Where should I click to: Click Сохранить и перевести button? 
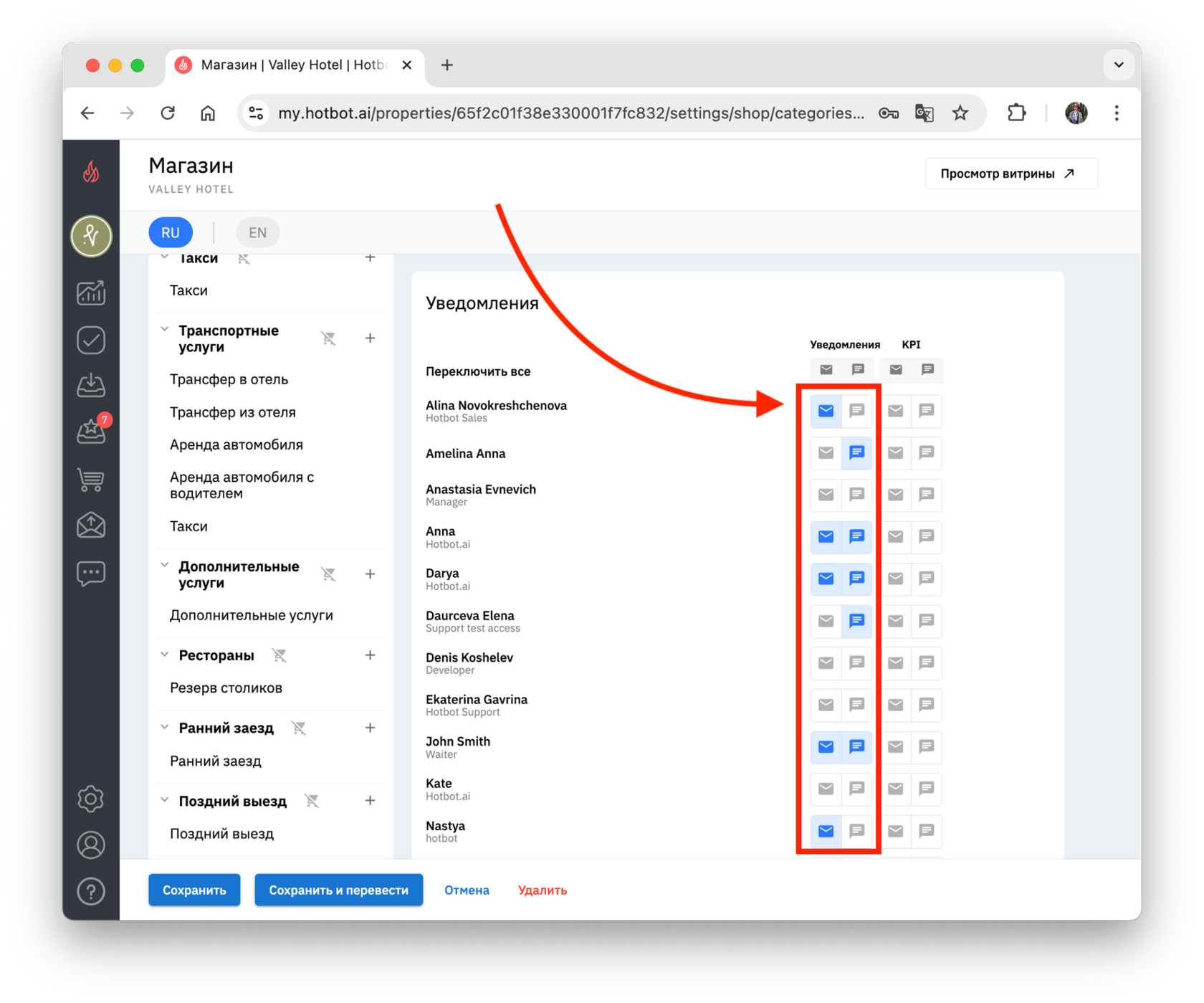click(338, 890)
